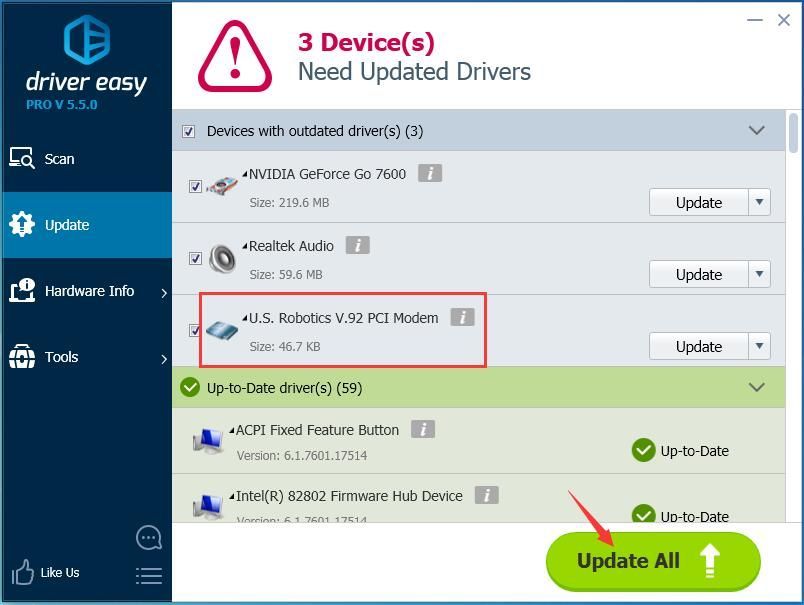Open NVIDIA Update button dropdown arrow

tap(759, 203)
